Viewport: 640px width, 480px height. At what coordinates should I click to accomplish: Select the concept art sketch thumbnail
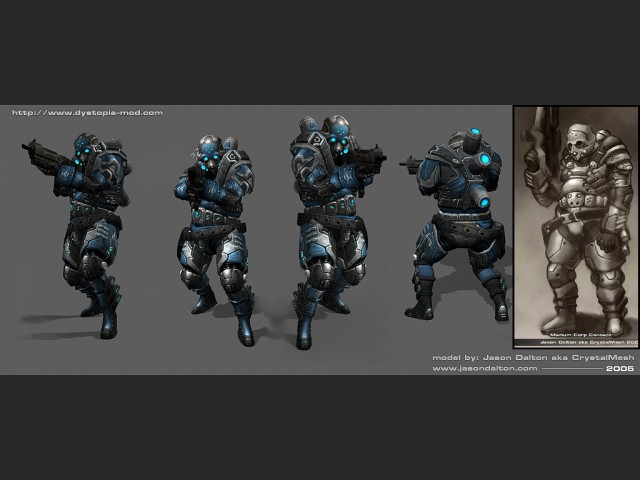click(x=576, y=227)
